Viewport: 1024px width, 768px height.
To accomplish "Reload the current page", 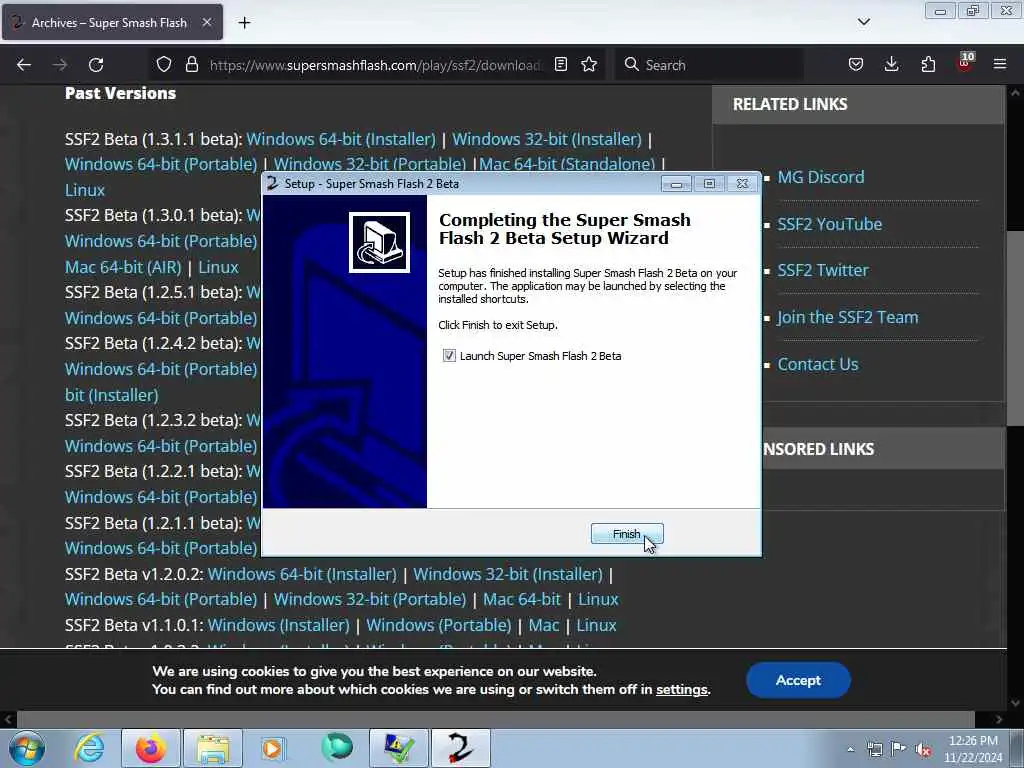I will pos(96,65).
